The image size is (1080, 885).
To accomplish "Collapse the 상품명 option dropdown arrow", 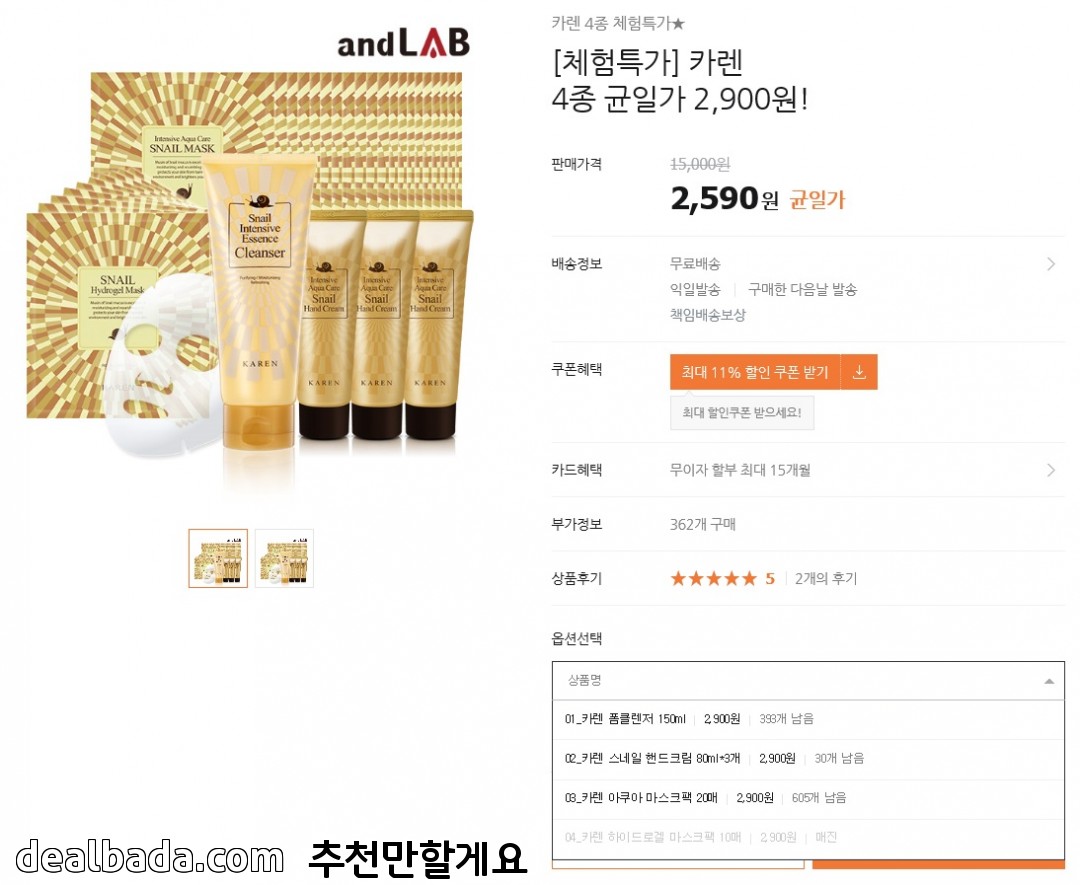I will (1049, 681).
